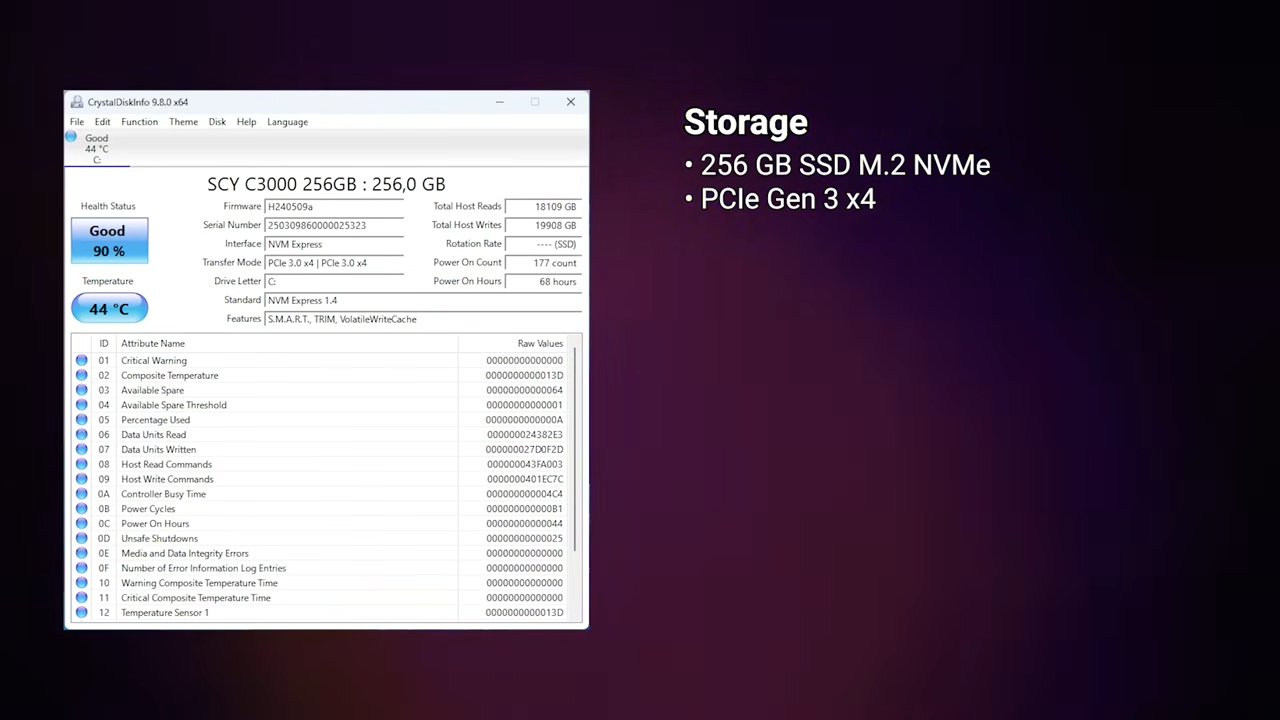1280x720 pixels.
Task: Click the status icon for Media and Data Integrity Errors
Action: pos(82,553)
